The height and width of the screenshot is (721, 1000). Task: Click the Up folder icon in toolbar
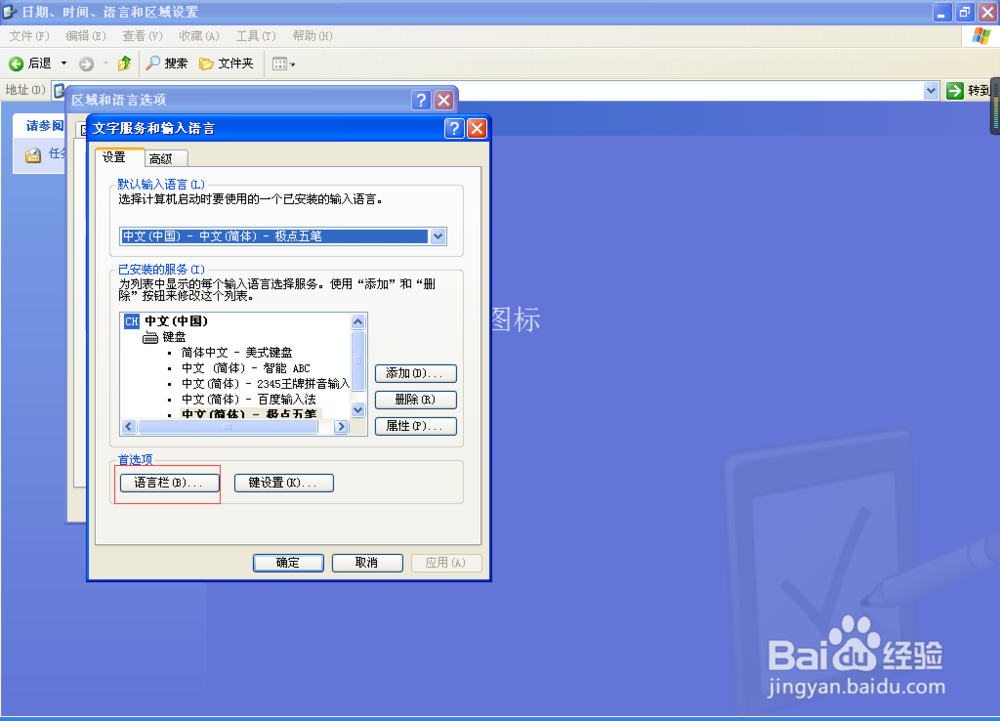tap(124, 63)
